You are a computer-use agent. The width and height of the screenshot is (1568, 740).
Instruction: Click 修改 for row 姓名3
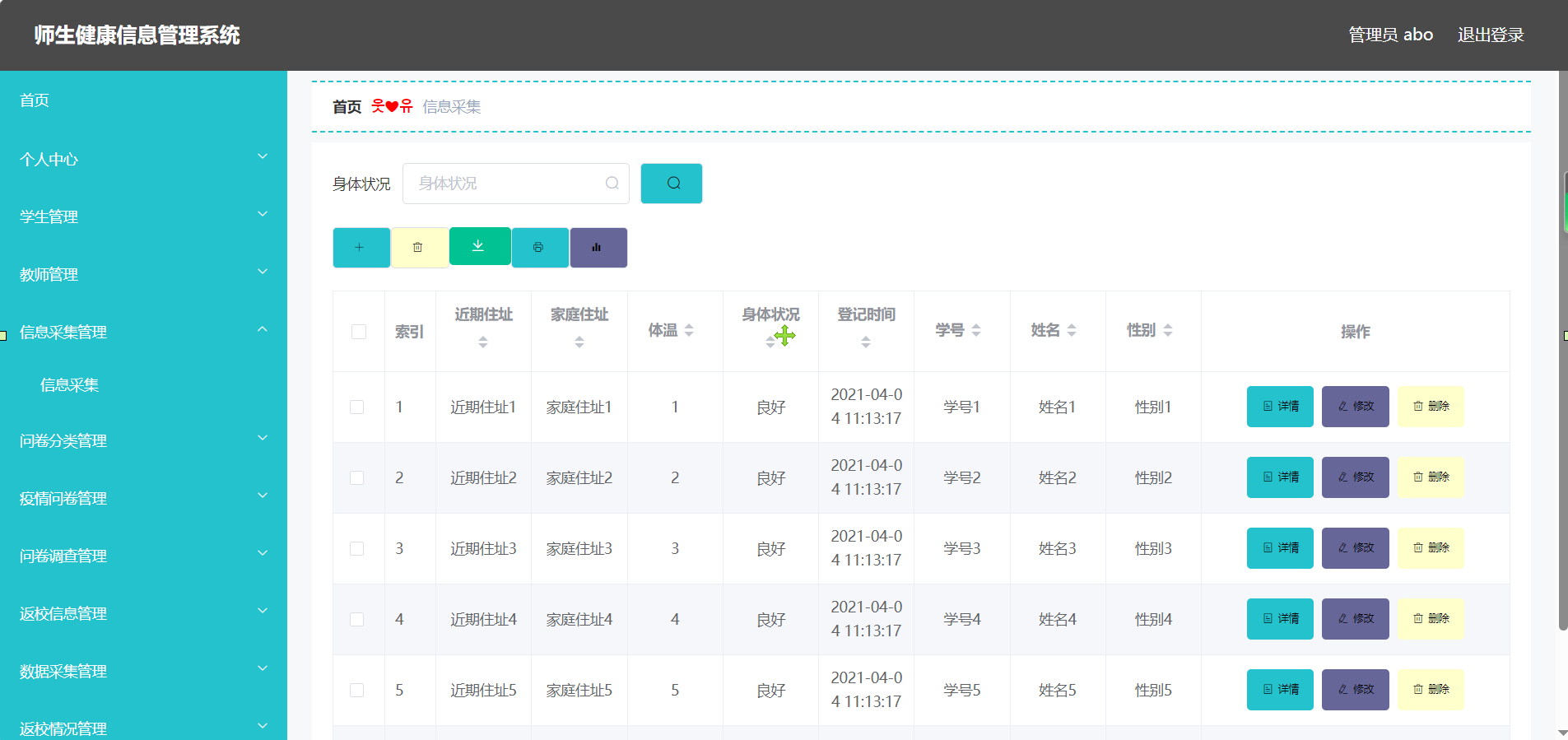pyautogui.click(x=1355, y=548)
